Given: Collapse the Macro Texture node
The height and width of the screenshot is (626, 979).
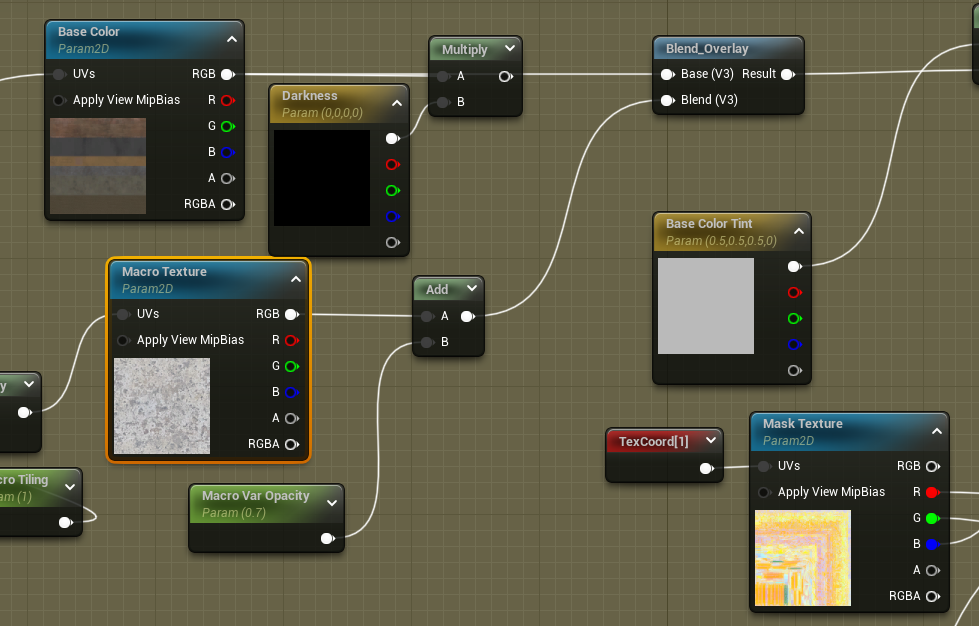Looking at the screenshot, I should (x=296, y=280).
